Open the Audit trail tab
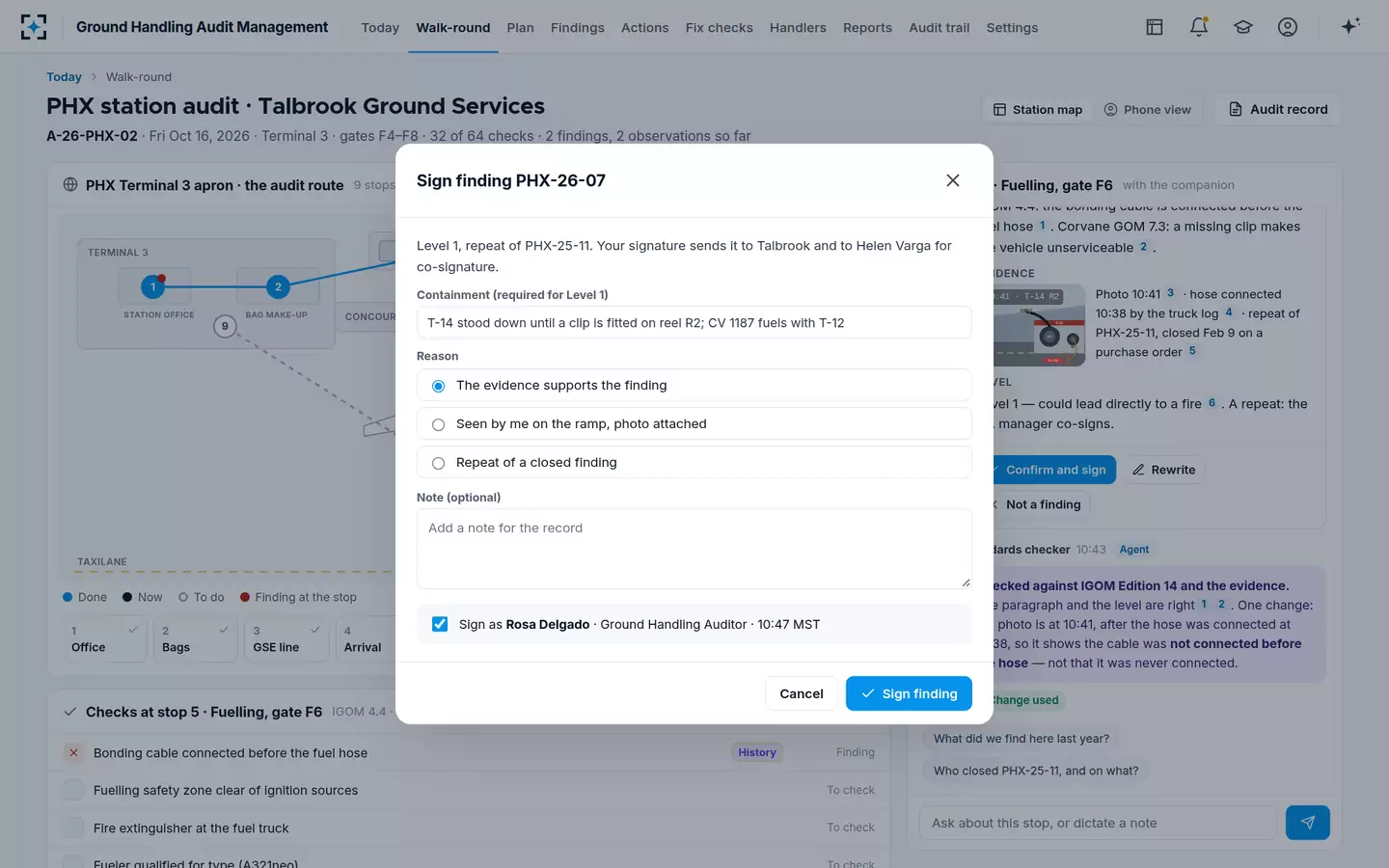 coord(940,28)
